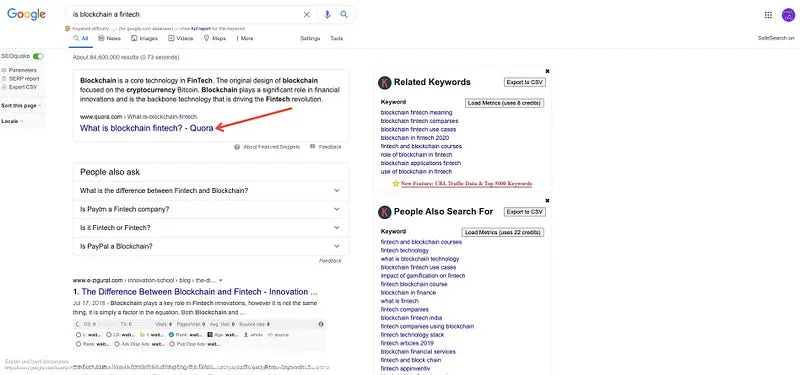
Task: Open 'What is blockchain fintech? - Quora' link
Action: pos(146,129)
